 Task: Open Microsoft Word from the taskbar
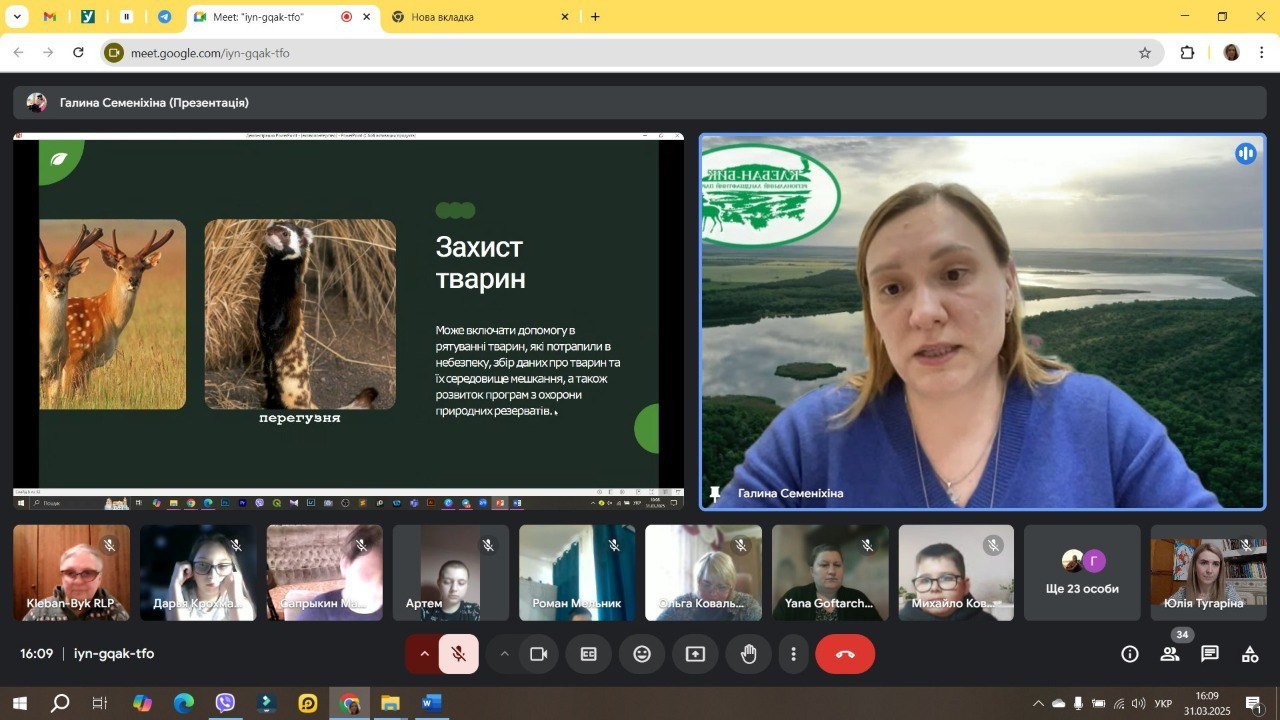(430, 704)
